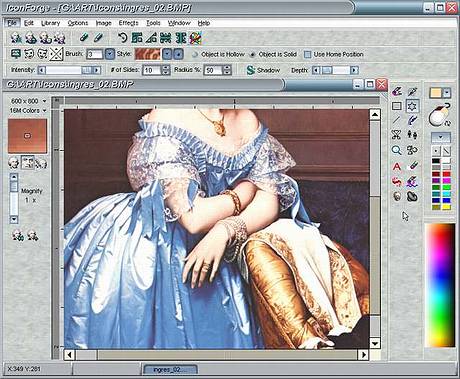Click canvas vertical scroll down arrow
Image resolution: width=460 pixels, height=379 pixels.
pos(375,343)
